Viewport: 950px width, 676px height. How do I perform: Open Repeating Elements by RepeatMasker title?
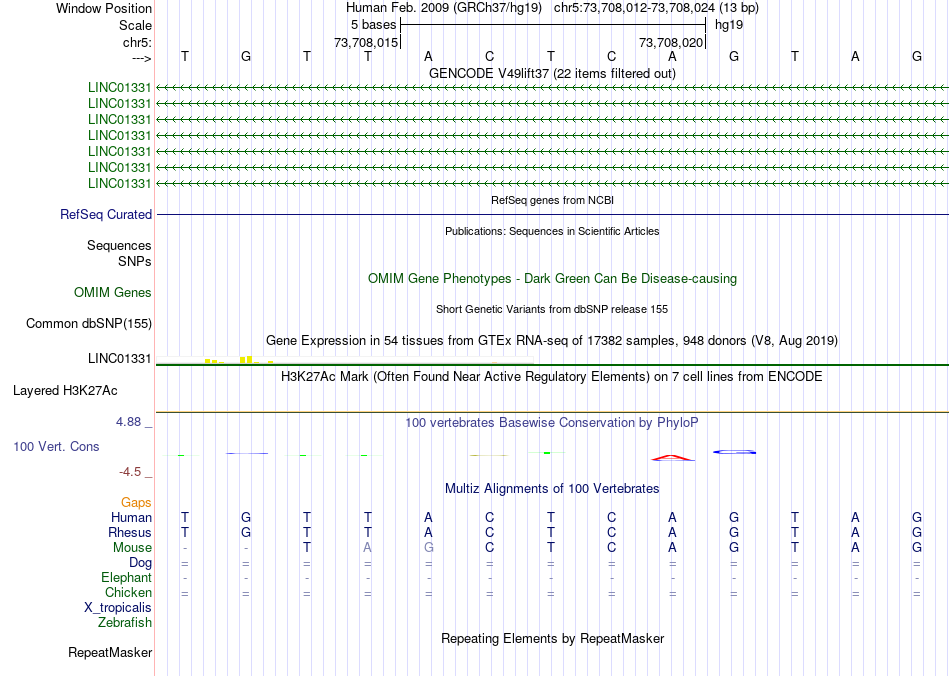(552, 639)
